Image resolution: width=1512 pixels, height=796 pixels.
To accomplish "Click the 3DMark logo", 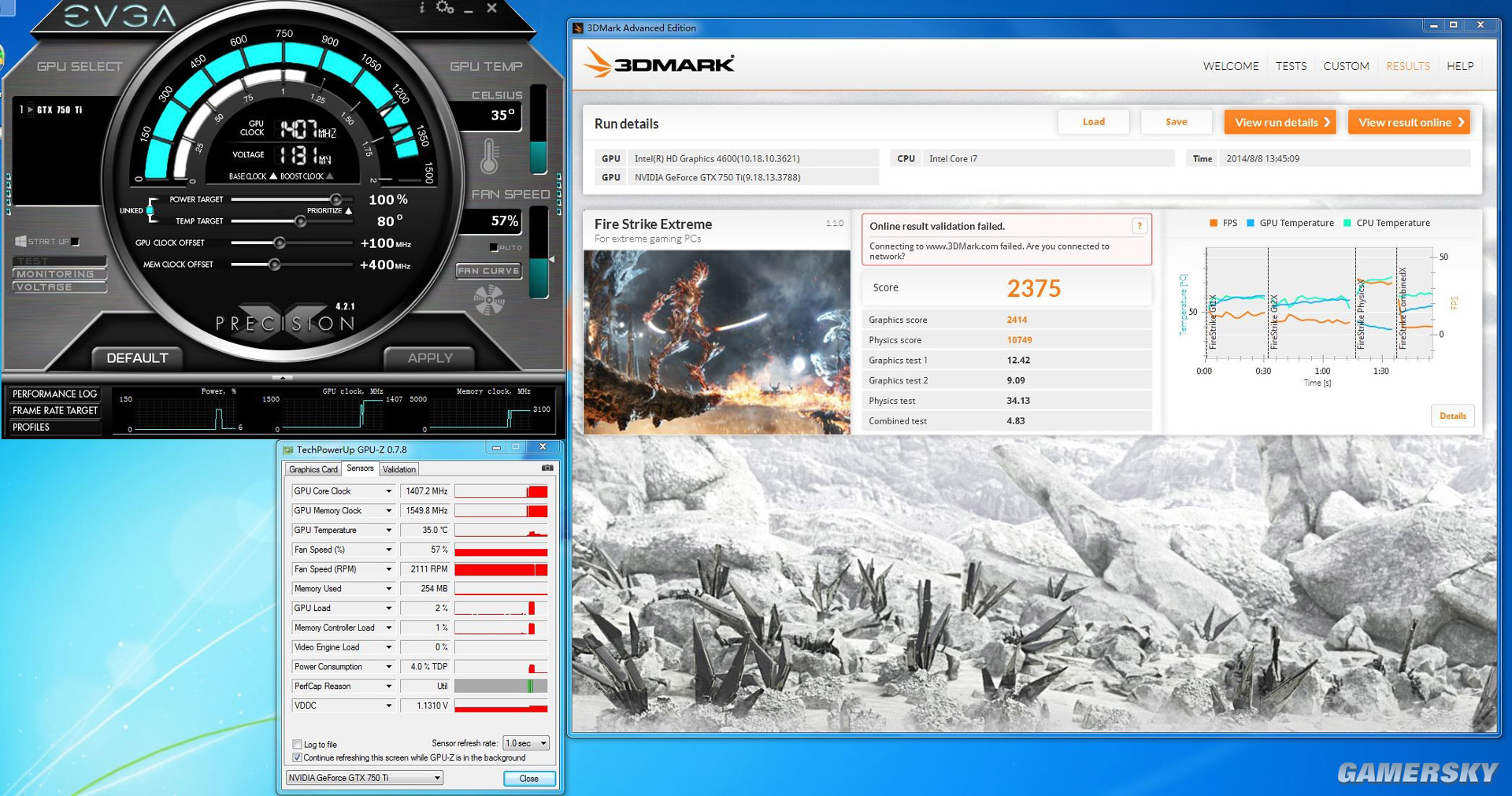I will pyautogui.click(x=659, y=63).
